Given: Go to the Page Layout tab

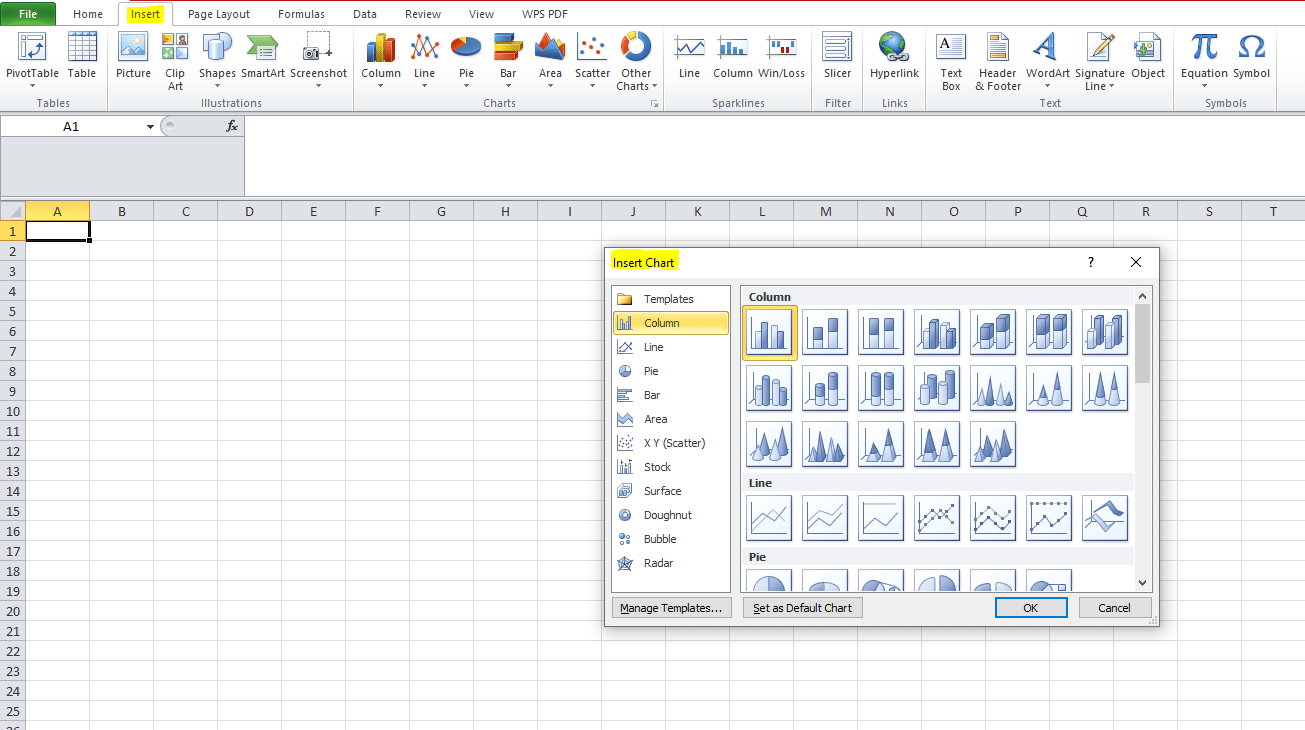Looking at the screenshot, I should pyautogui.click(x=219, y=14).
